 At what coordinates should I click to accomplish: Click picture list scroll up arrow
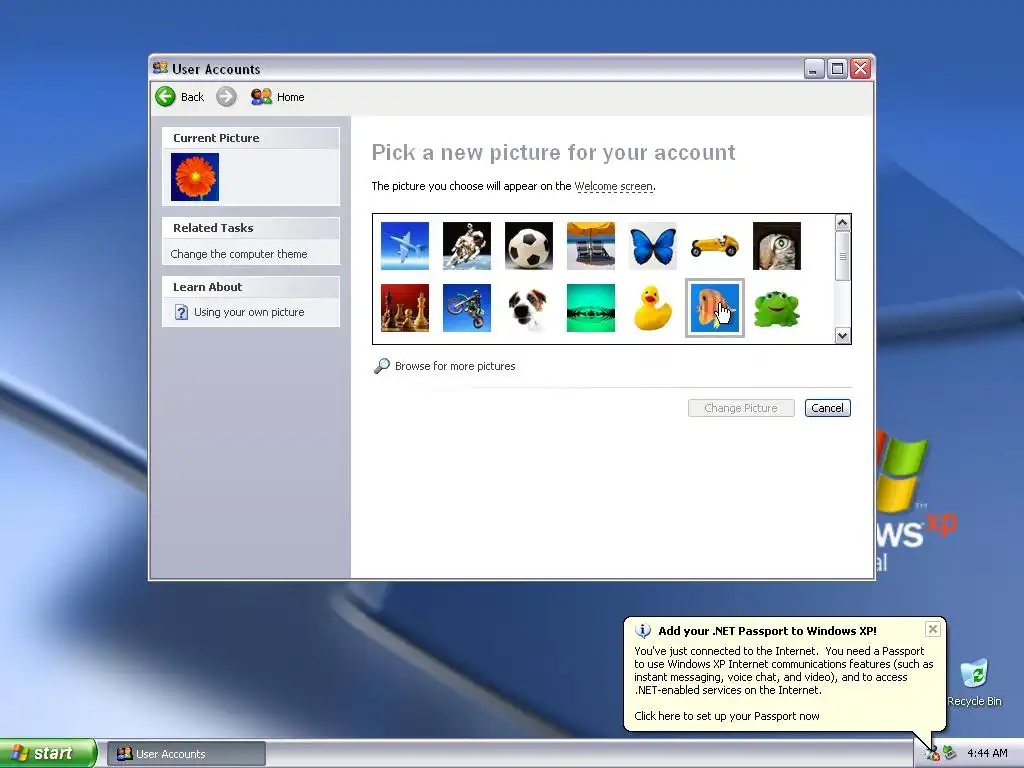point(842,223)
